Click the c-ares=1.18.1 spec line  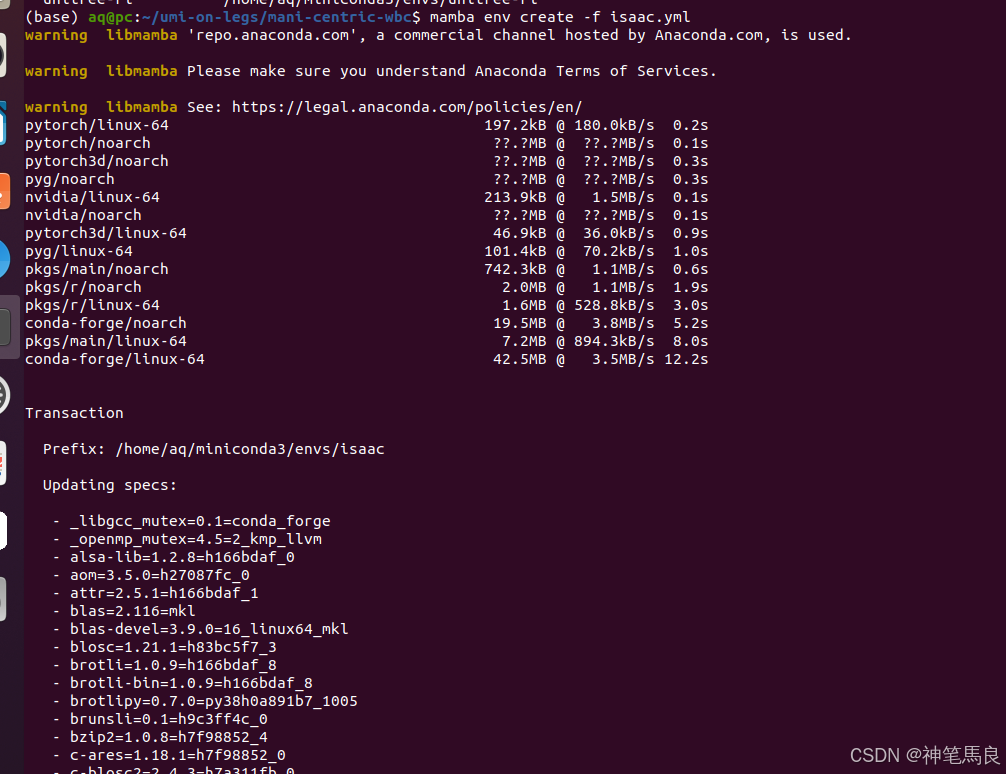coord(178,754)
